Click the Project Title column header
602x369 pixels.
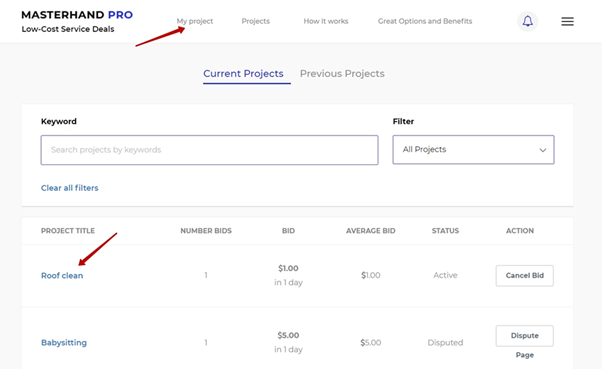68,231
